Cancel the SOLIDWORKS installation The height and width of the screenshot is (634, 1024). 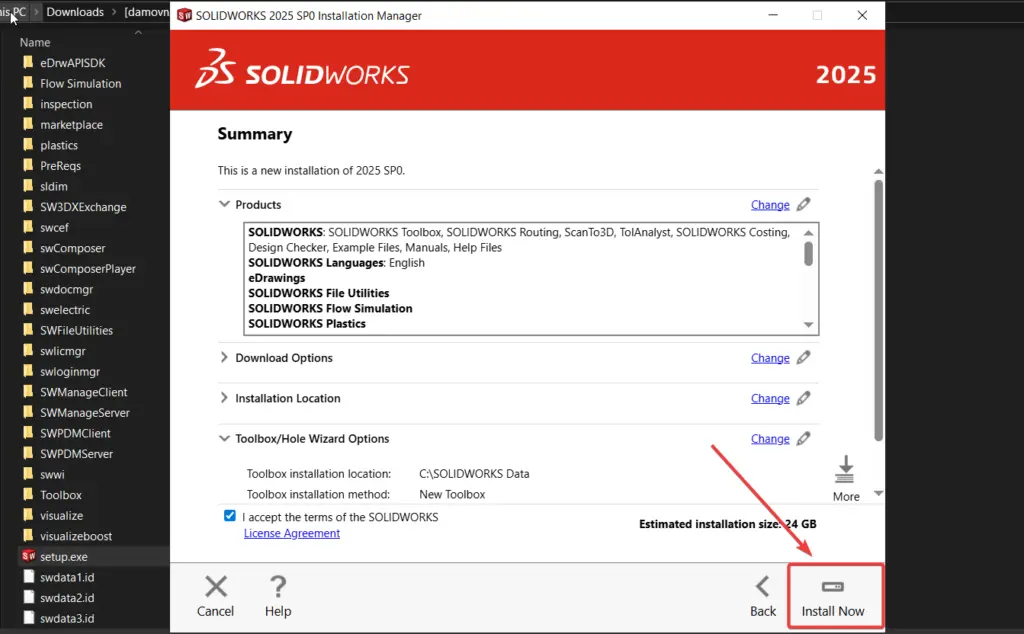[216, 597]
